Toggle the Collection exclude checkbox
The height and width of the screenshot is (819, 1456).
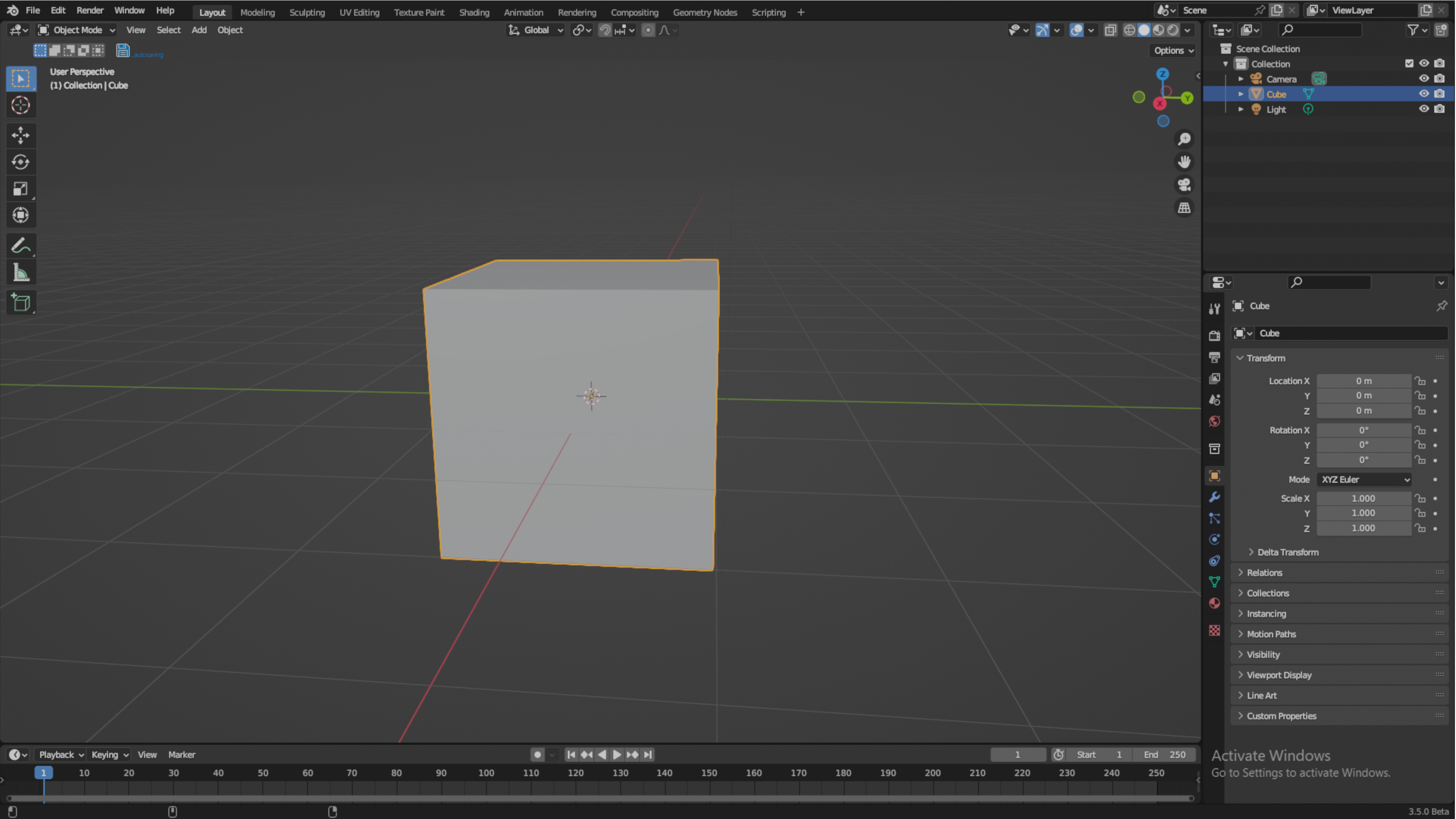tap(1409, 63)
